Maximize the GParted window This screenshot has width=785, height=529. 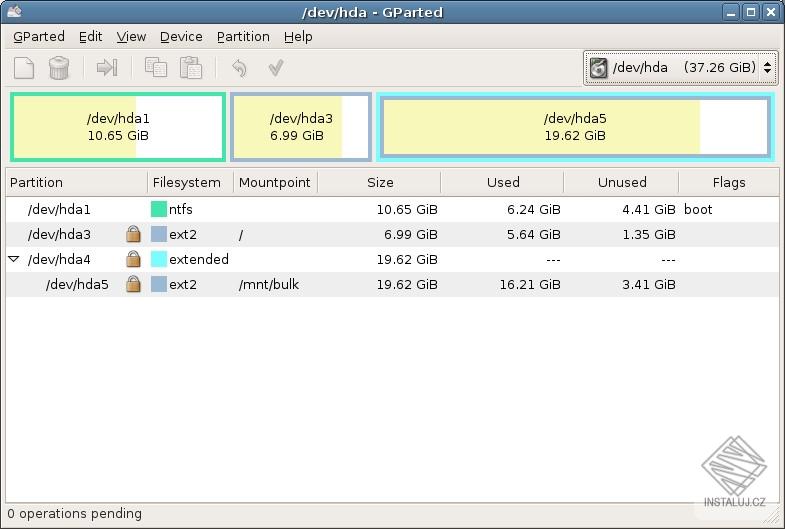(751, 12)
